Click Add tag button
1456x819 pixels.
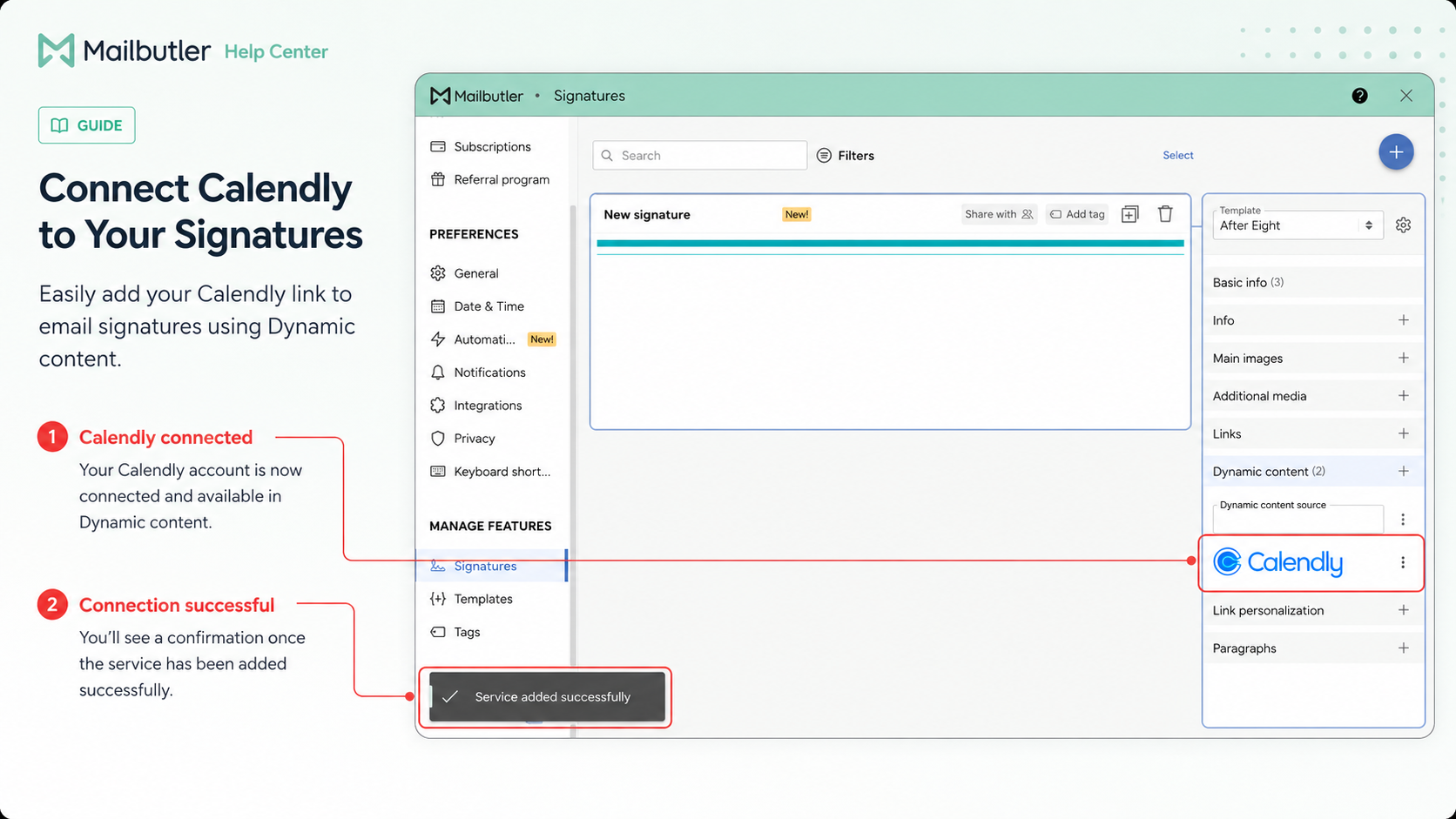(1077, 214)
